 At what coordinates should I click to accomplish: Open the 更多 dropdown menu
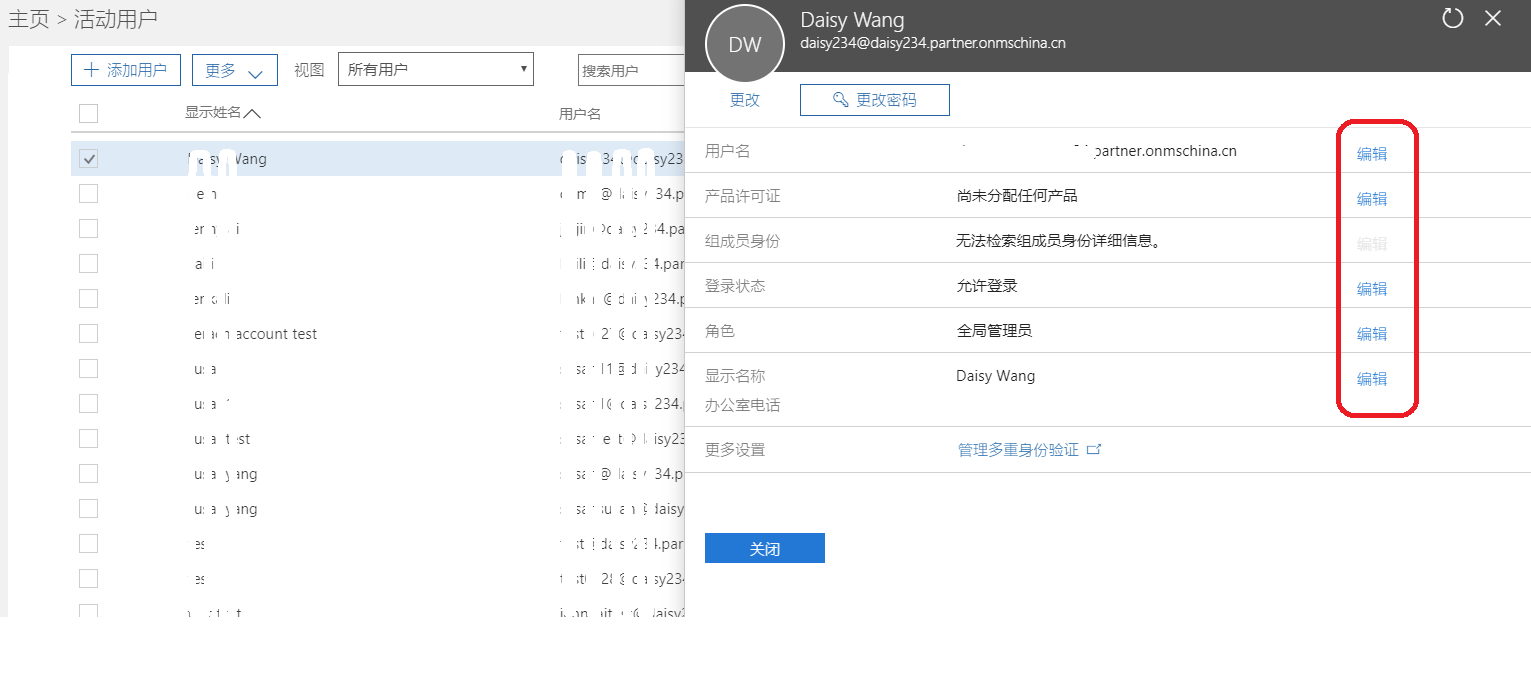(x=234, y=70)
